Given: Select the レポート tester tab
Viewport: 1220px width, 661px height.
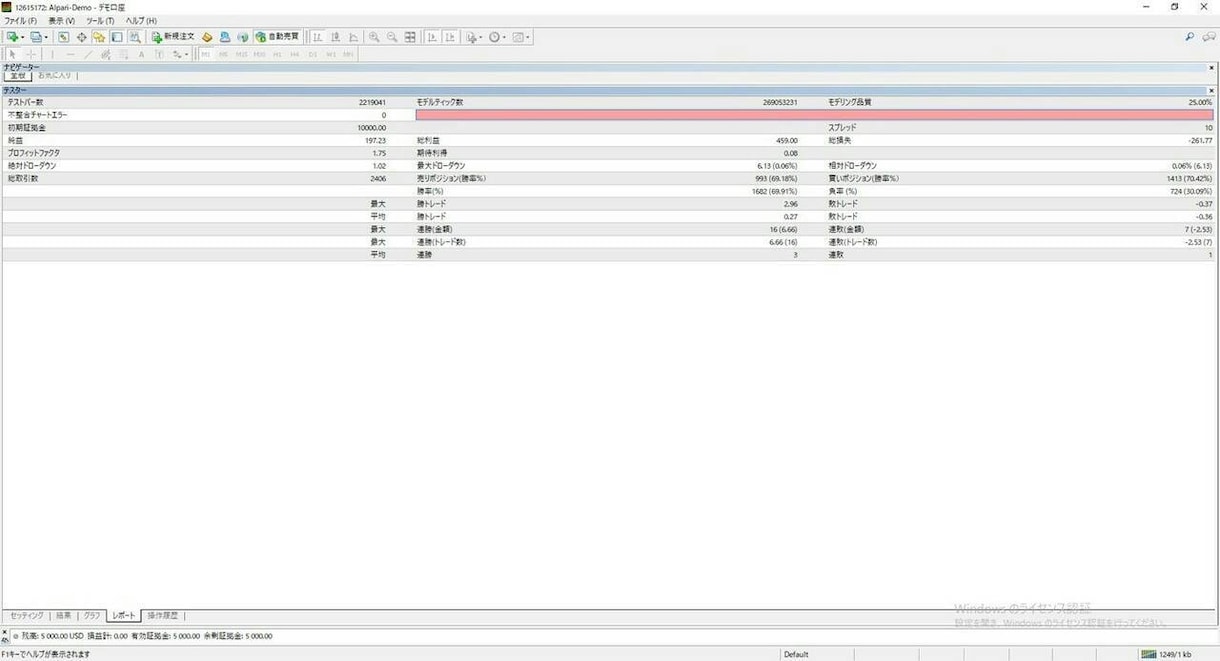Looking at the screenshot, I should (124, 615).
